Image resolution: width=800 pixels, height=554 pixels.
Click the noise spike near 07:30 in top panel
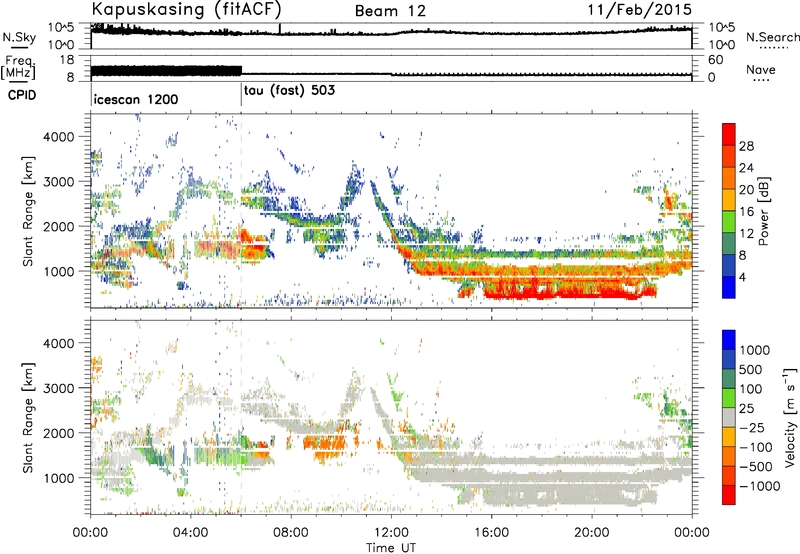[280, 29]
